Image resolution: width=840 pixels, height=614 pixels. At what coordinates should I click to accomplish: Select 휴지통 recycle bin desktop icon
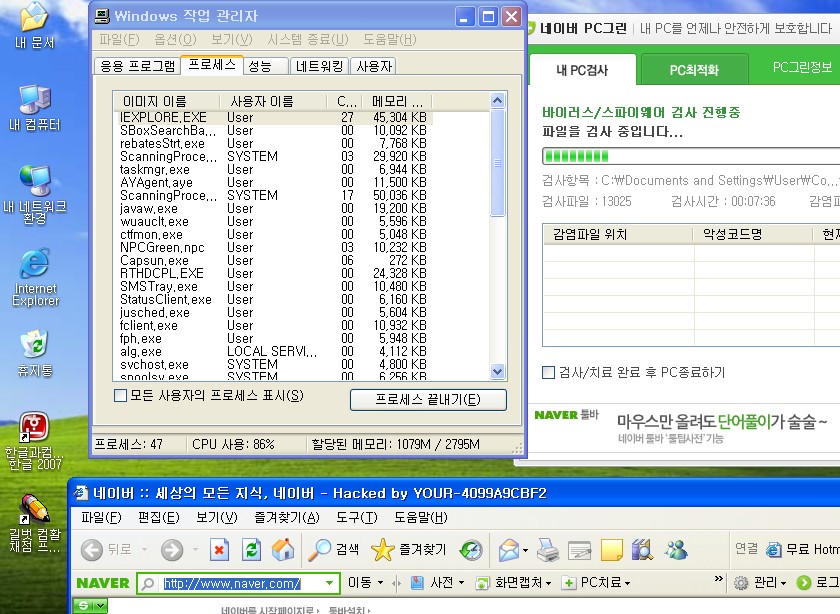35,353
